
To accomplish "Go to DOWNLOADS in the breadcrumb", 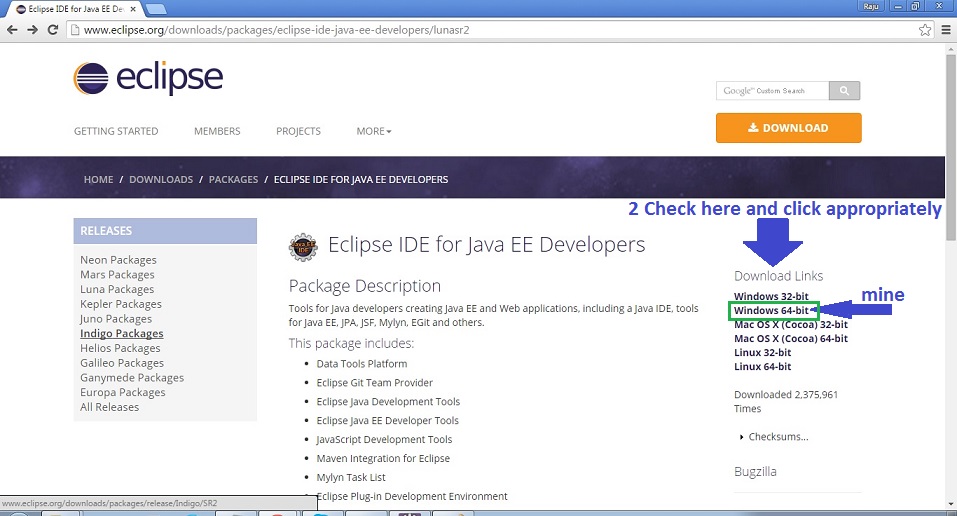I will [161, 179].
